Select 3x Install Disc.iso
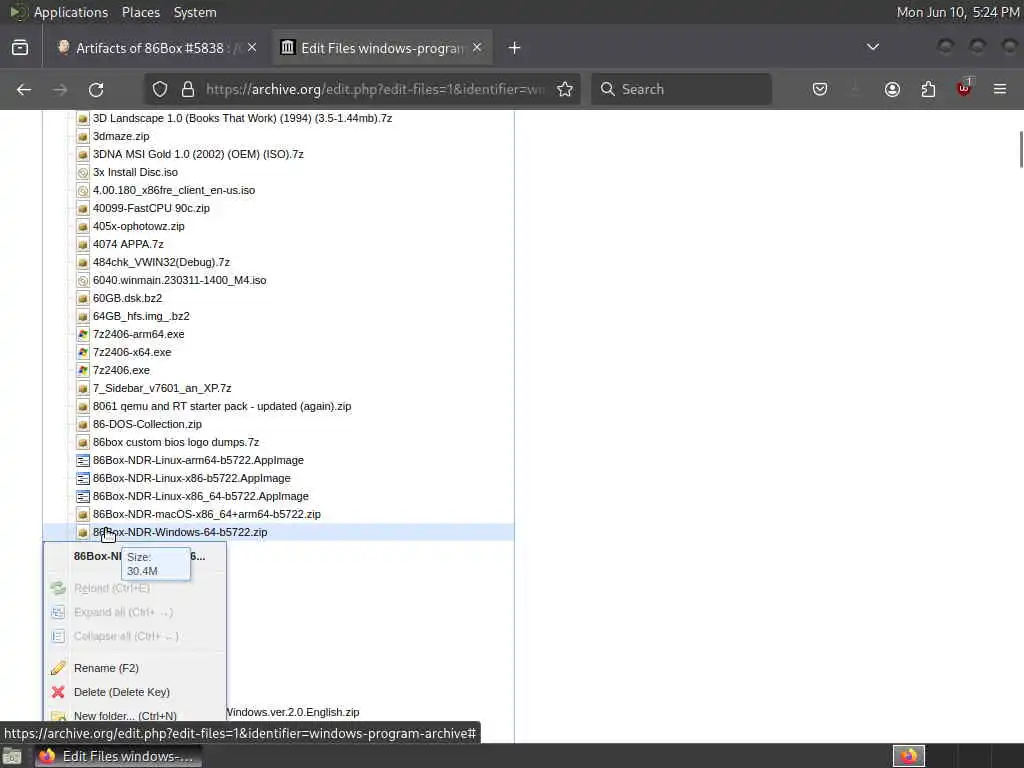Screen dimensions: 1024x768 (x=135, y=172)
